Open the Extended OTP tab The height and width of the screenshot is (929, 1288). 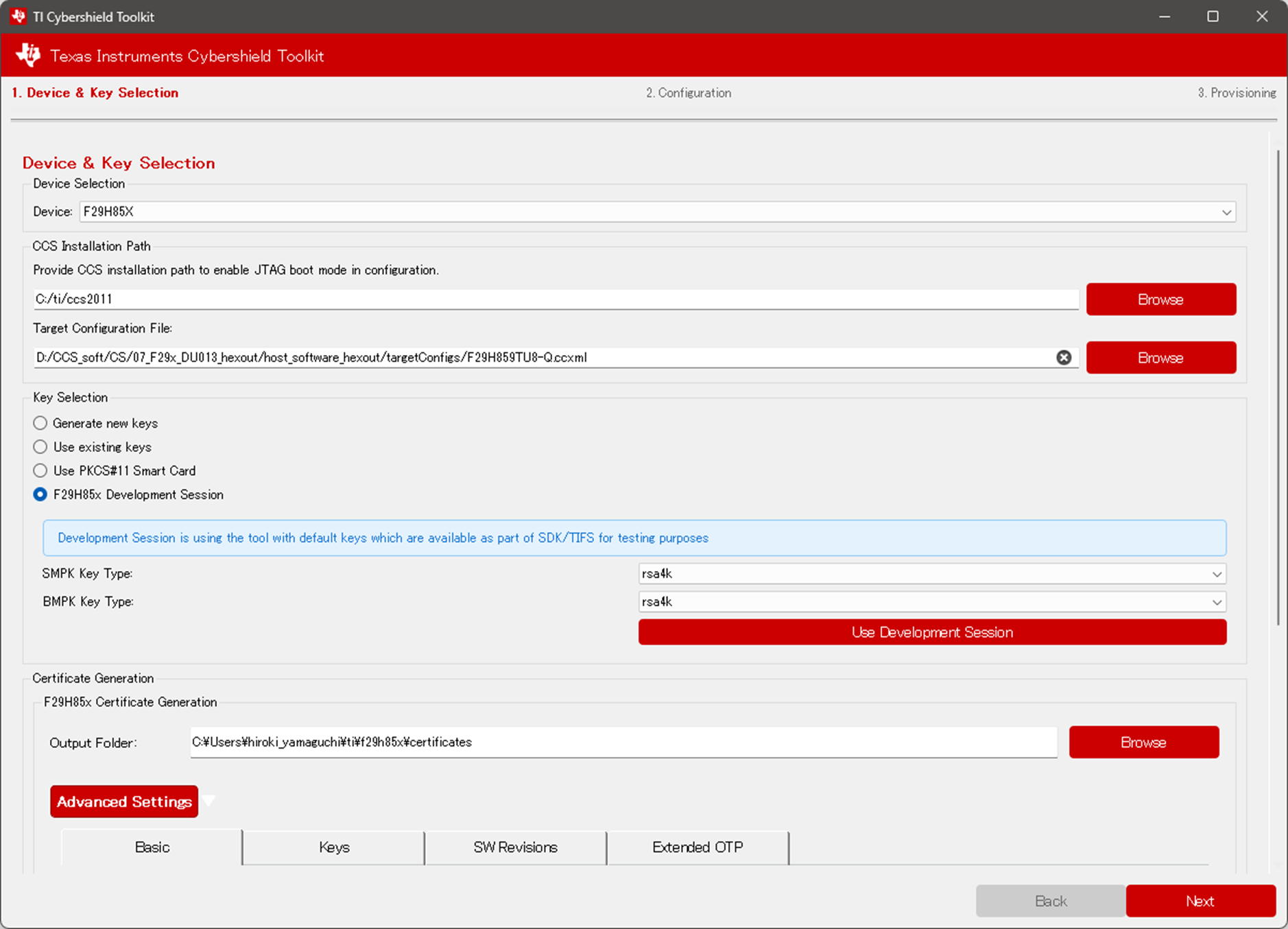(697, 847)
